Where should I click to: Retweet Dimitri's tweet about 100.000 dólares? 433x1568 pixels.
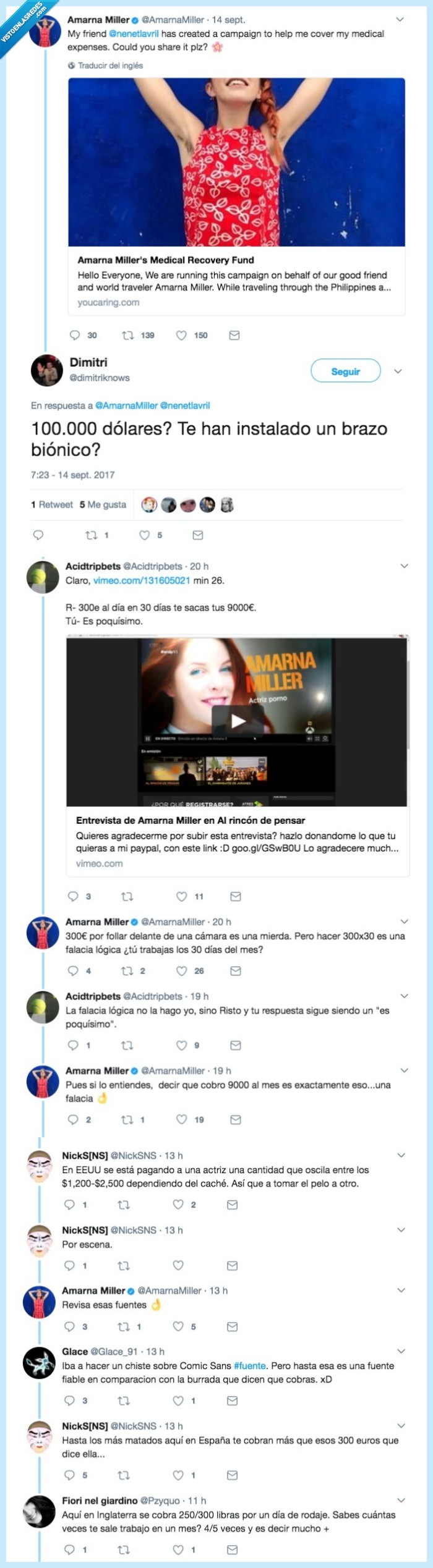(91, 535)
